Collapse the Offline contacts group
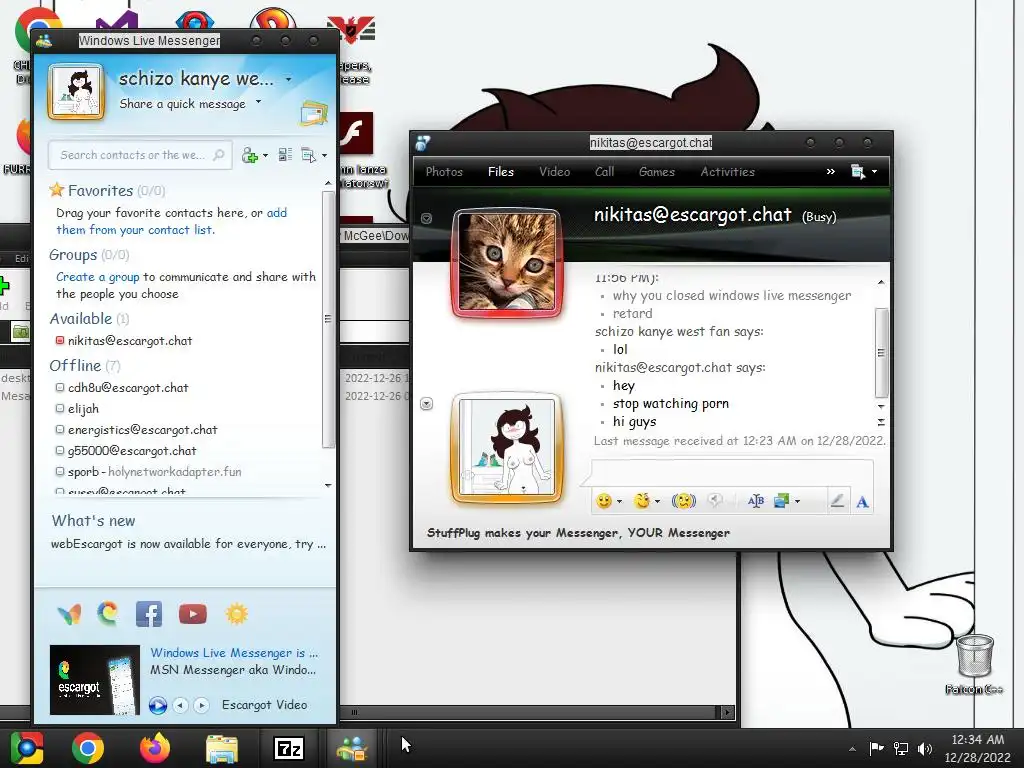 85,366
